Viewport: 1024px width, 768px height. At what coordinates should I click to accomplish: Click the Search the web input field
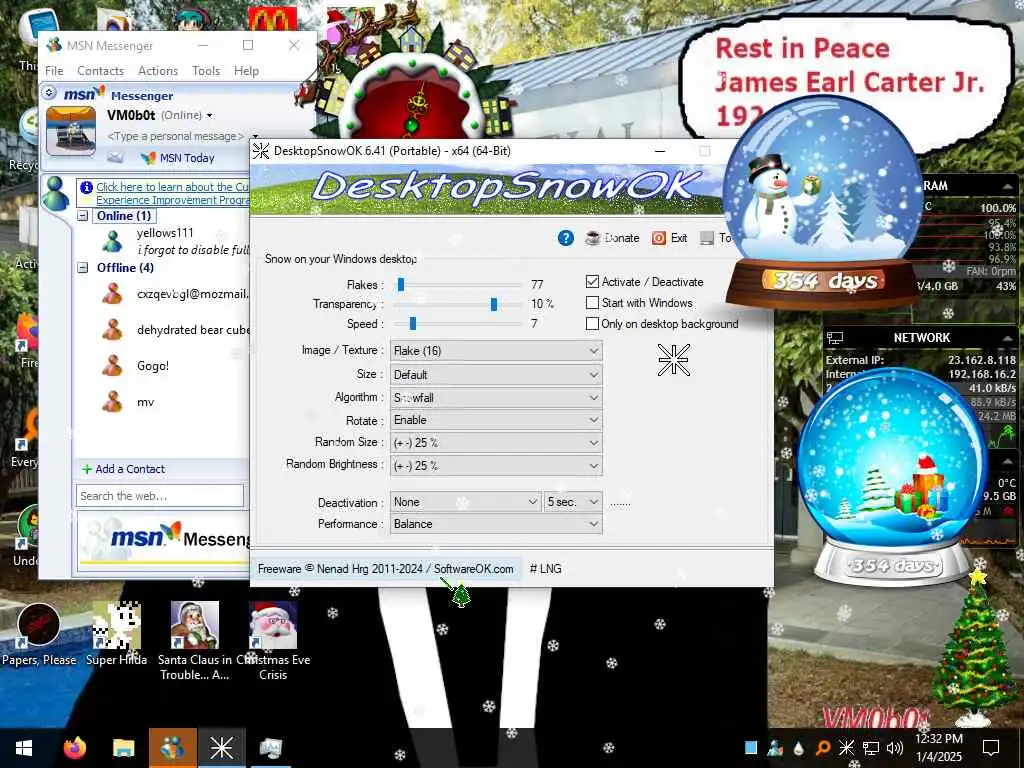coord(160,496)
